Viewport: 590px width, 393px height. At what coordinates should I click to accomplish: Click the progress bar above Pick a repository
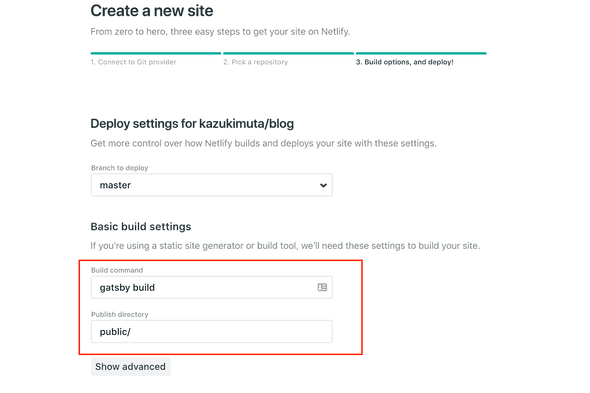click(289, 53)
